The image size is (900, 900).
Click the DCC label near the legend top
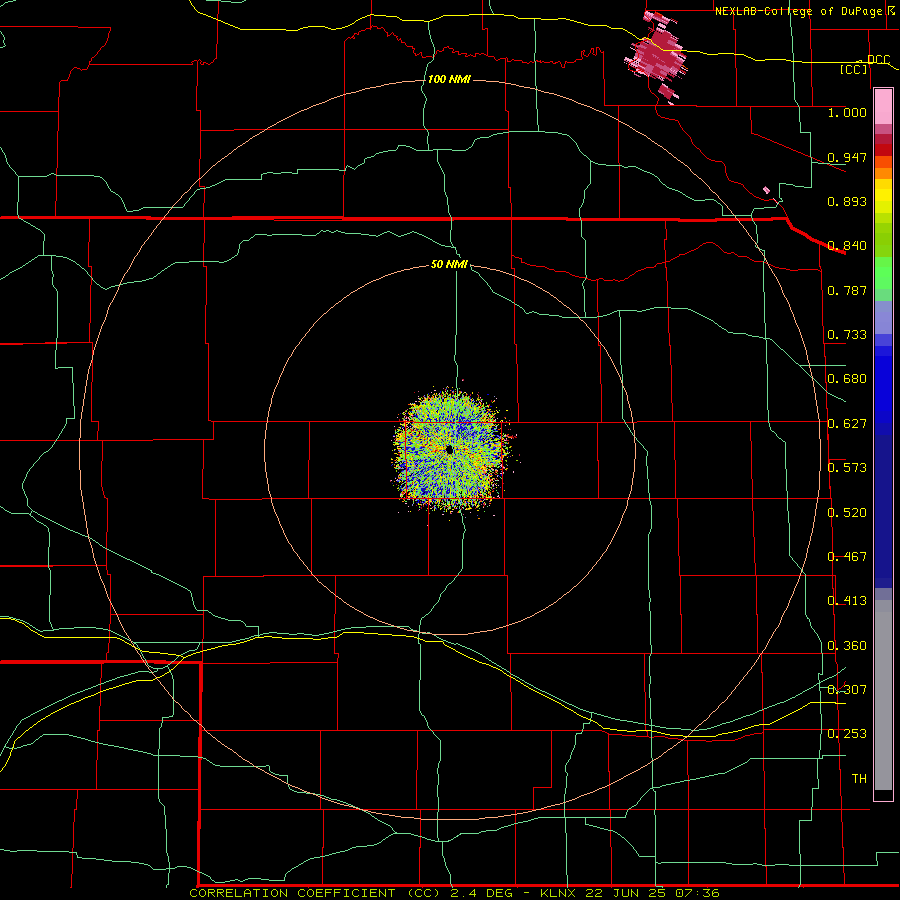click(879, 60)
